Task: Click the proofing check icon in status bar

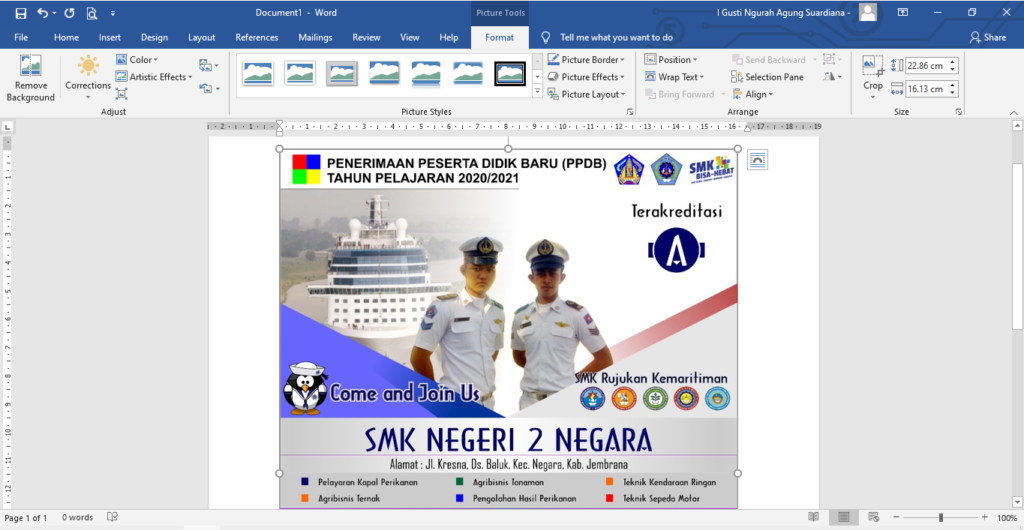Action: (x=112, y=517)
